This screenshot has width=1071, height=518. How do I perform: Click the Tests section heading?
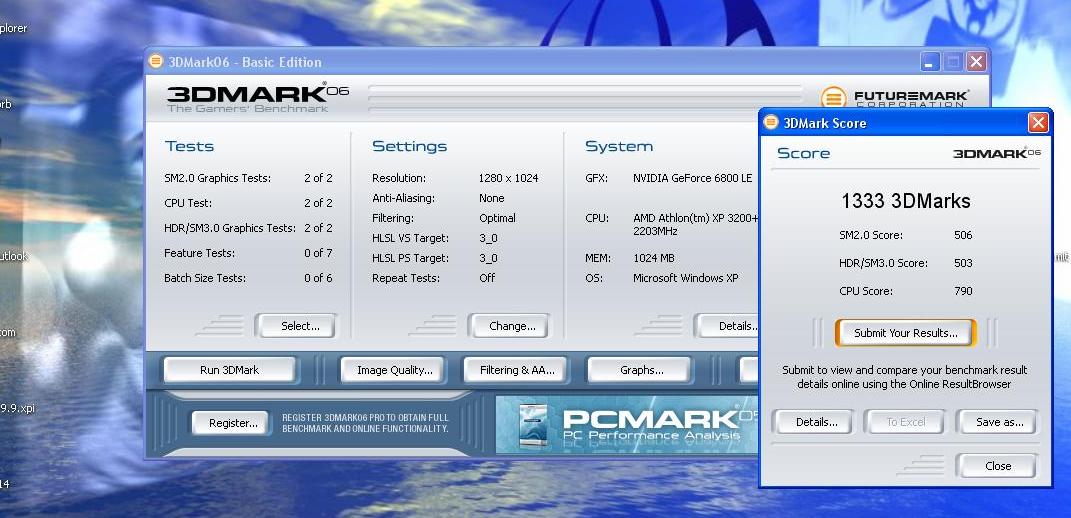[189, 146]
